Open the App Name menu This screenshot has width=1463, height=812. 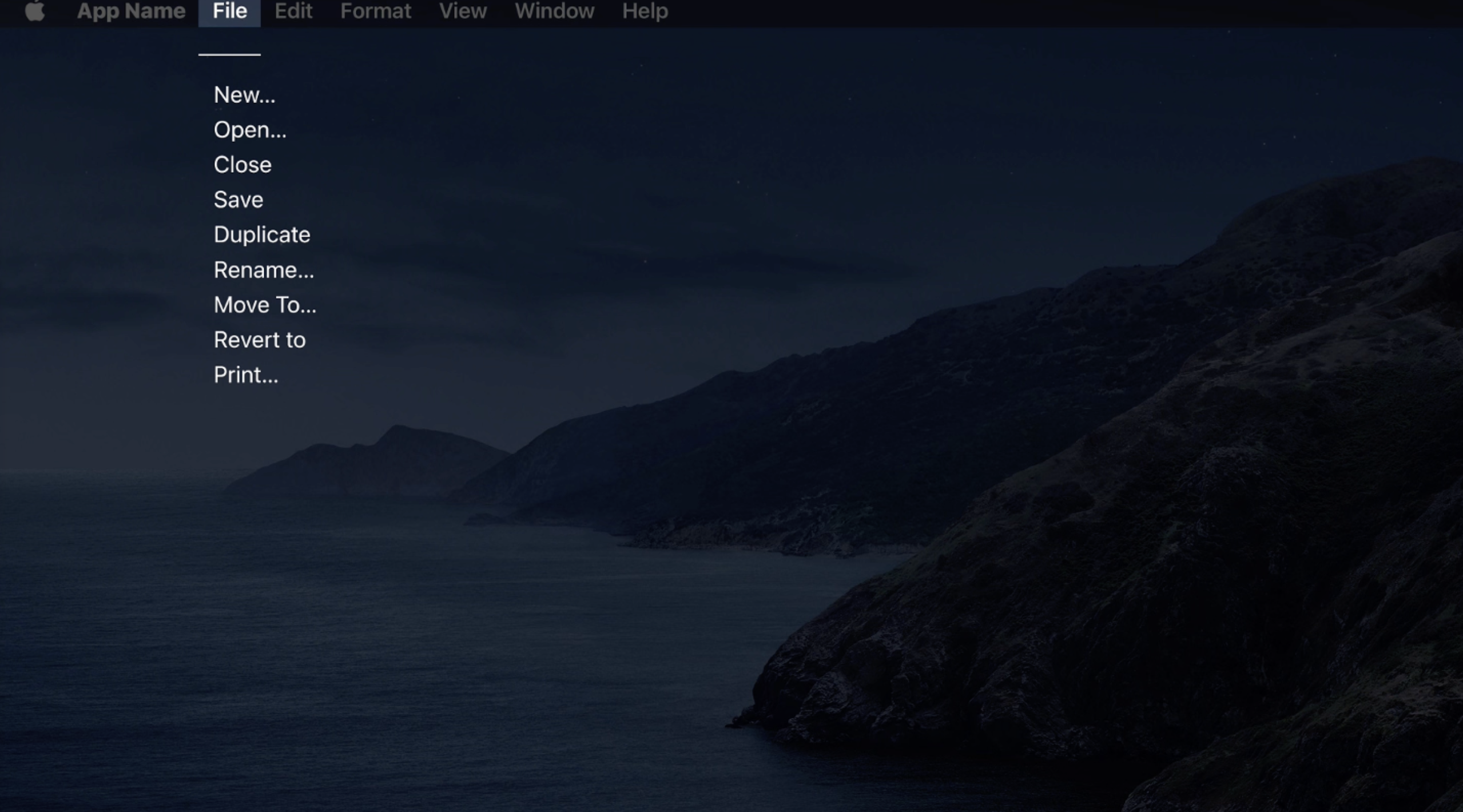click(131, 11)
